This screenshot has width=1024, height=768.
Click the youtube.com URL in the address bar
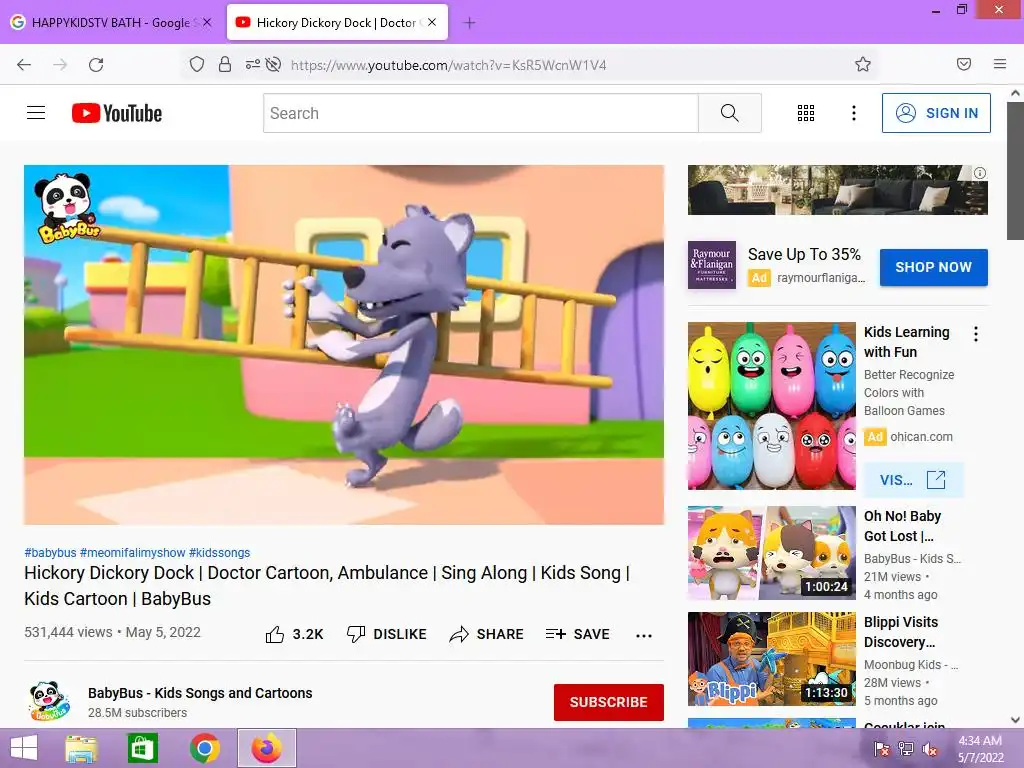449,65
